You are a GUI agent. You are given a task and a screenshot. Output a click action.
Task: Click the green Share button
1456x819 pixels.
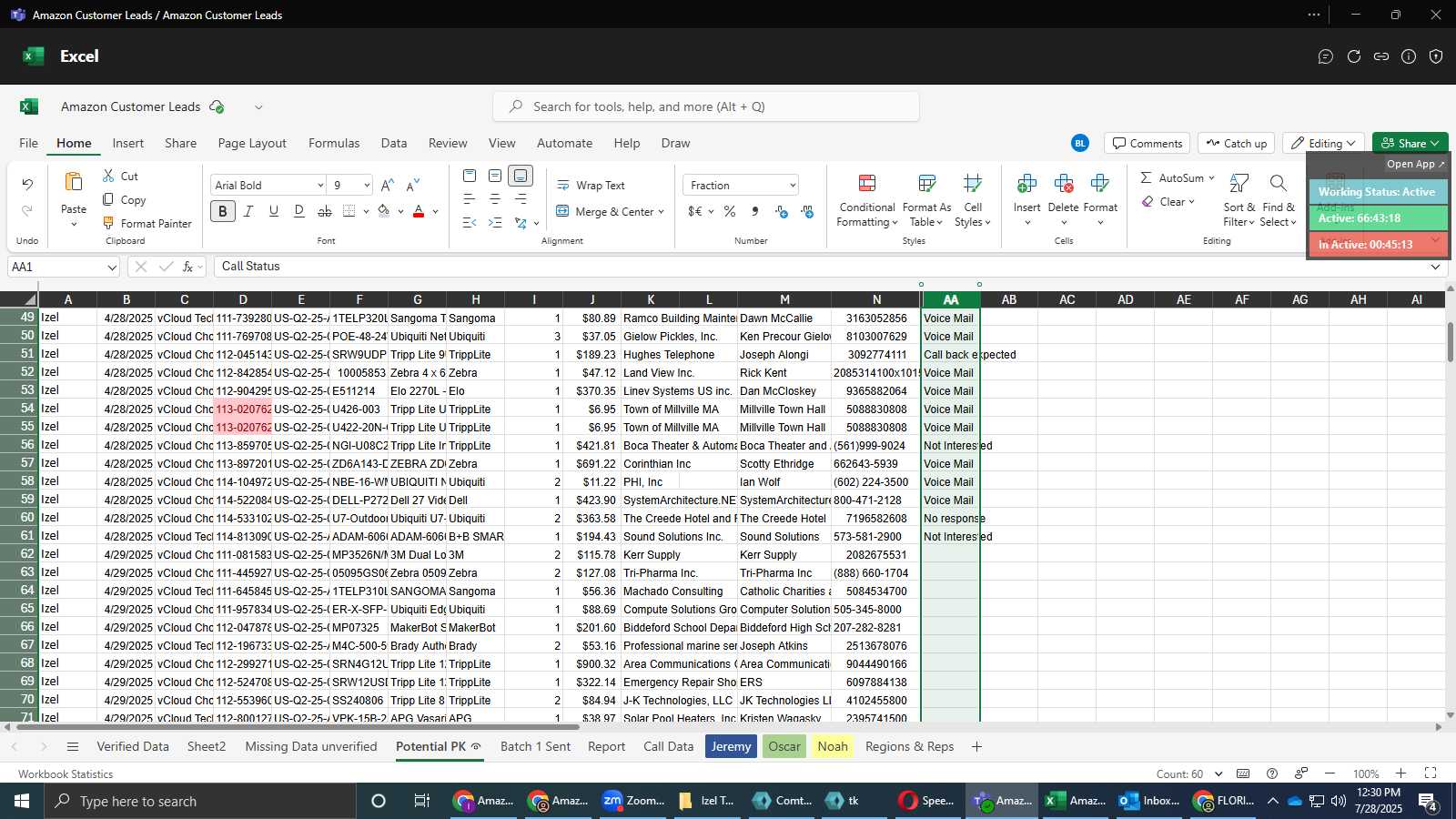point(1410,143)
